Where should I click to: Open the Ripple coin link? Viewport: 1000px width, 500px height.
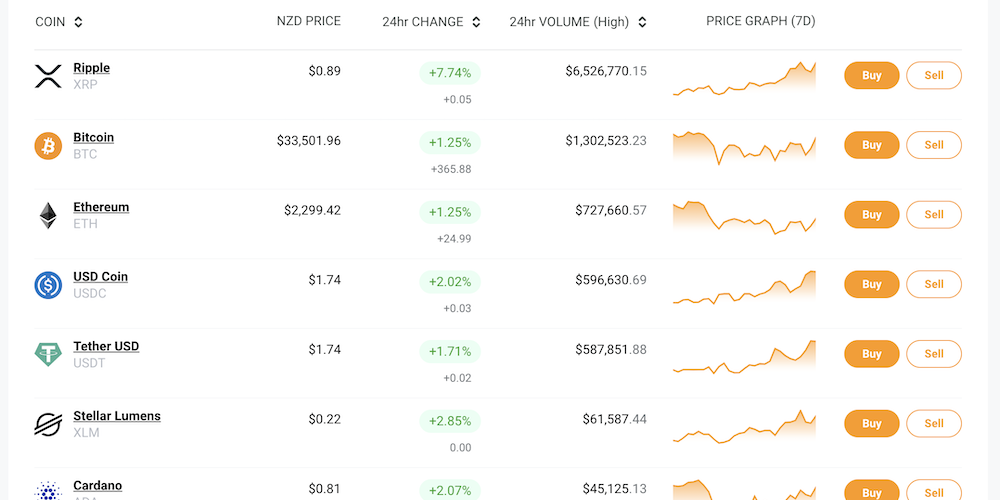tap(92, 68)
